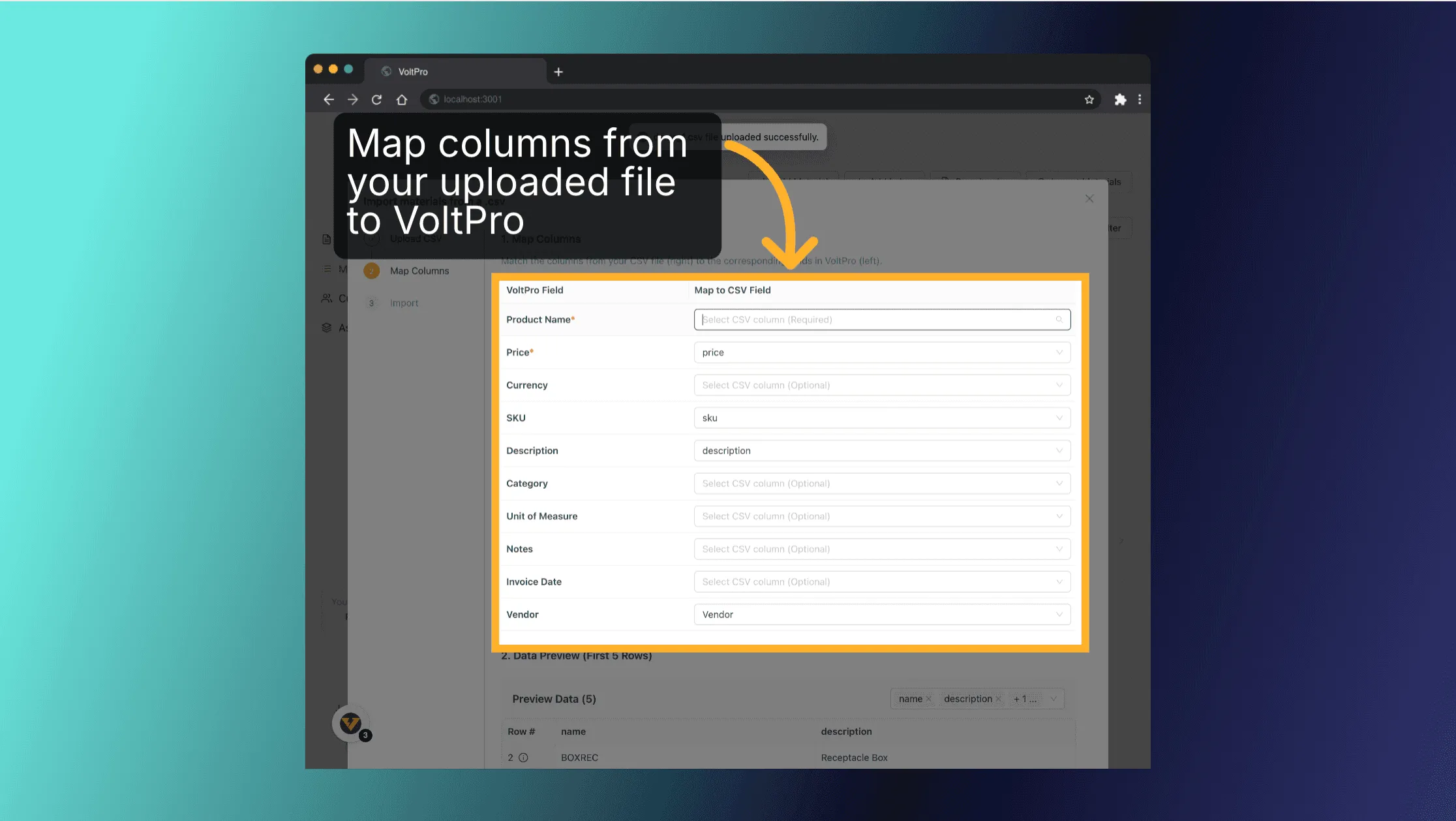Click the customers people icon in the sidebar
This screenshot has width=1456, height=821.
[327, 298]
